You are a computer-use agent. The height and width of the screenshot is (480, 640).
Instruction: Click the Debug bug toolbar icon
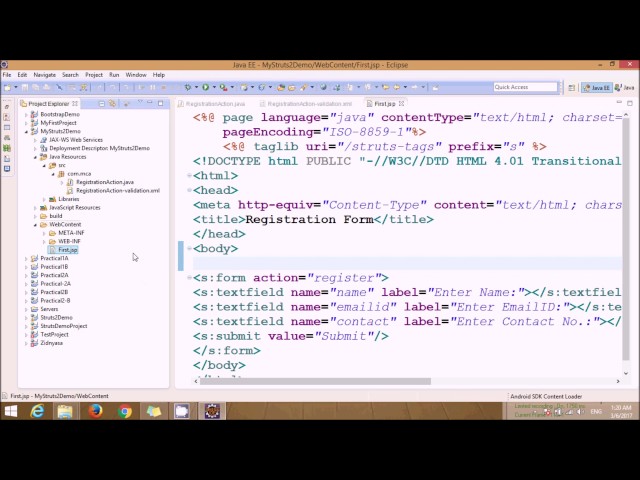click(188, 87)
